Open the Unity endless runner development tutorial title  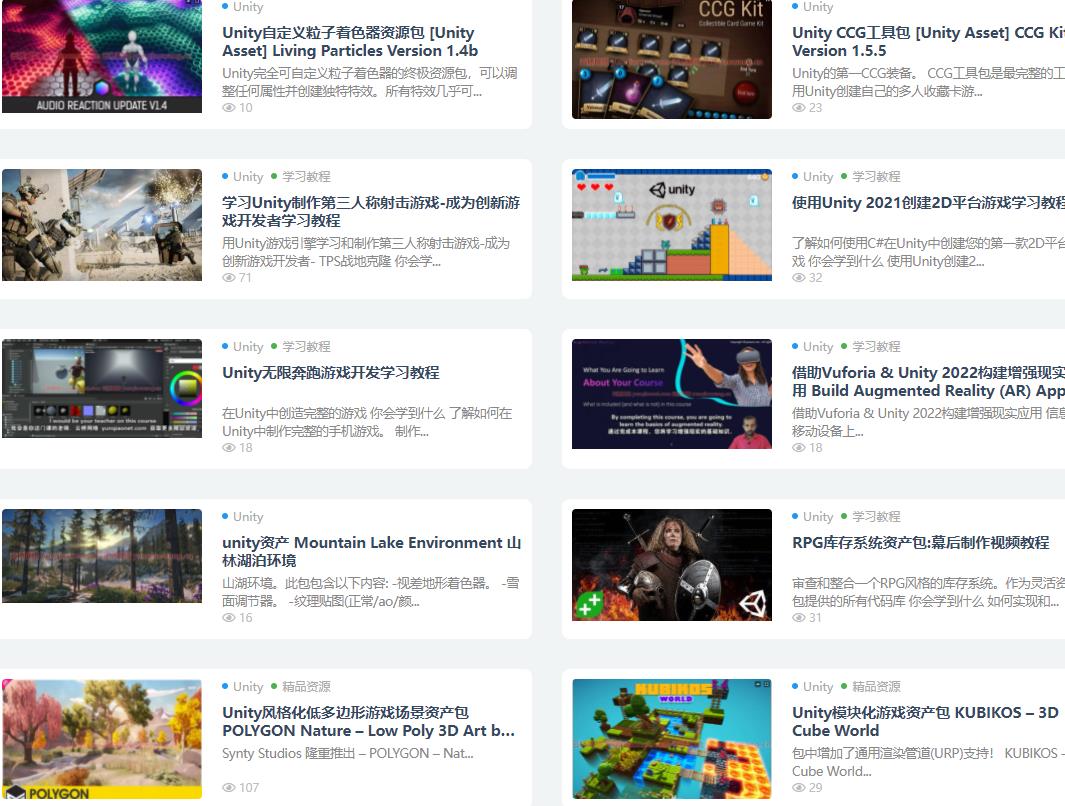[x=331, y=373]
